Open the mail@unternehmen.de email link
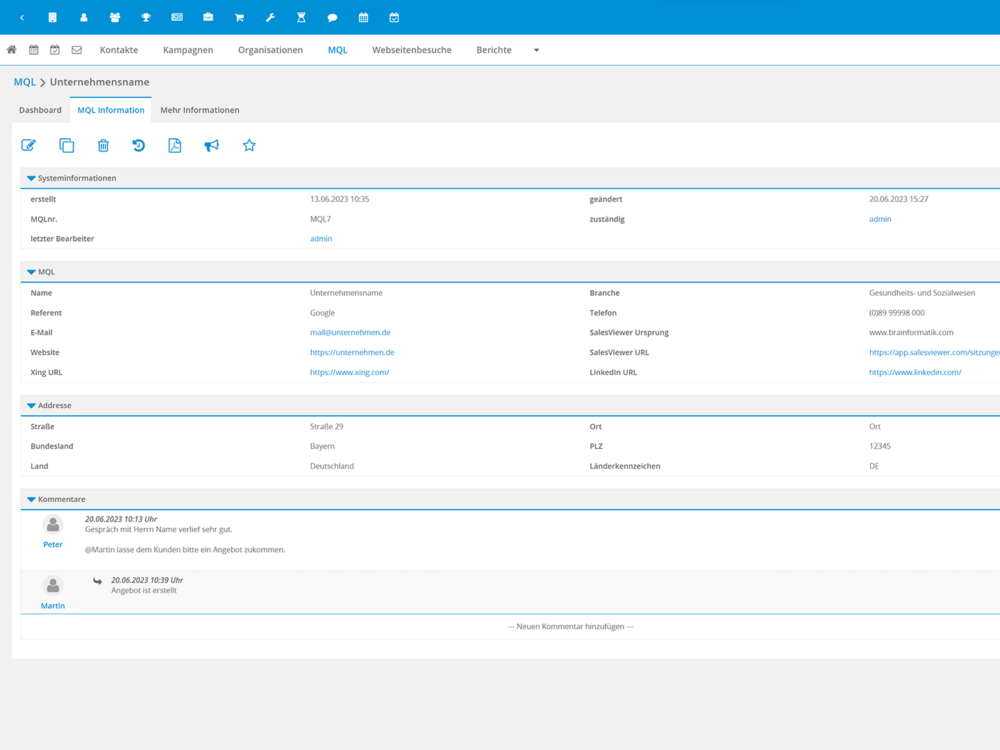1000x750 pixels. click(x=350, y=333)
